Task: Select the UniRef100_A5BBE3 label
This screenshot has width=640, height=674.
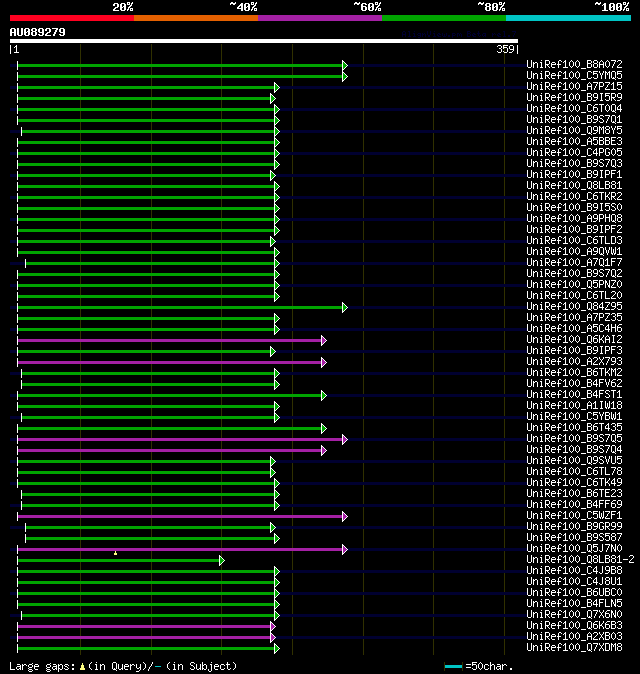Action: point(574,141)
